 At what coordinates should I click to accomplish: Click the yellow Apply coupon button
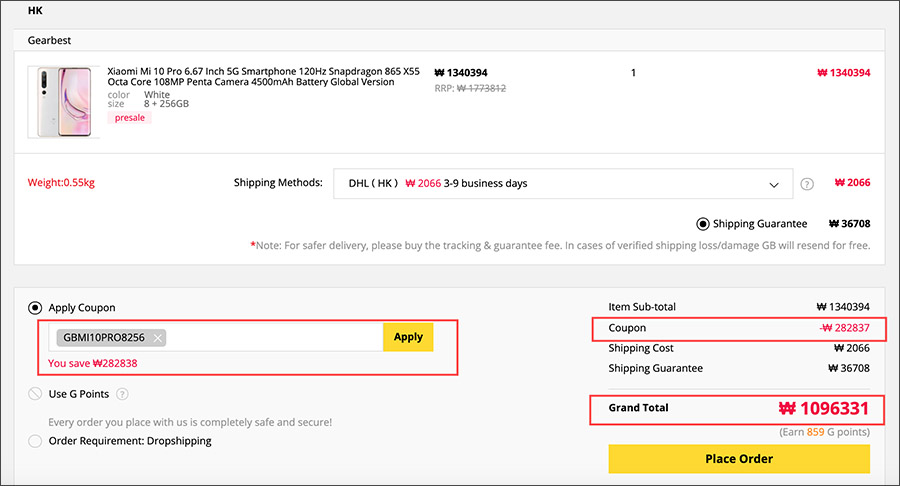[408, 337]
